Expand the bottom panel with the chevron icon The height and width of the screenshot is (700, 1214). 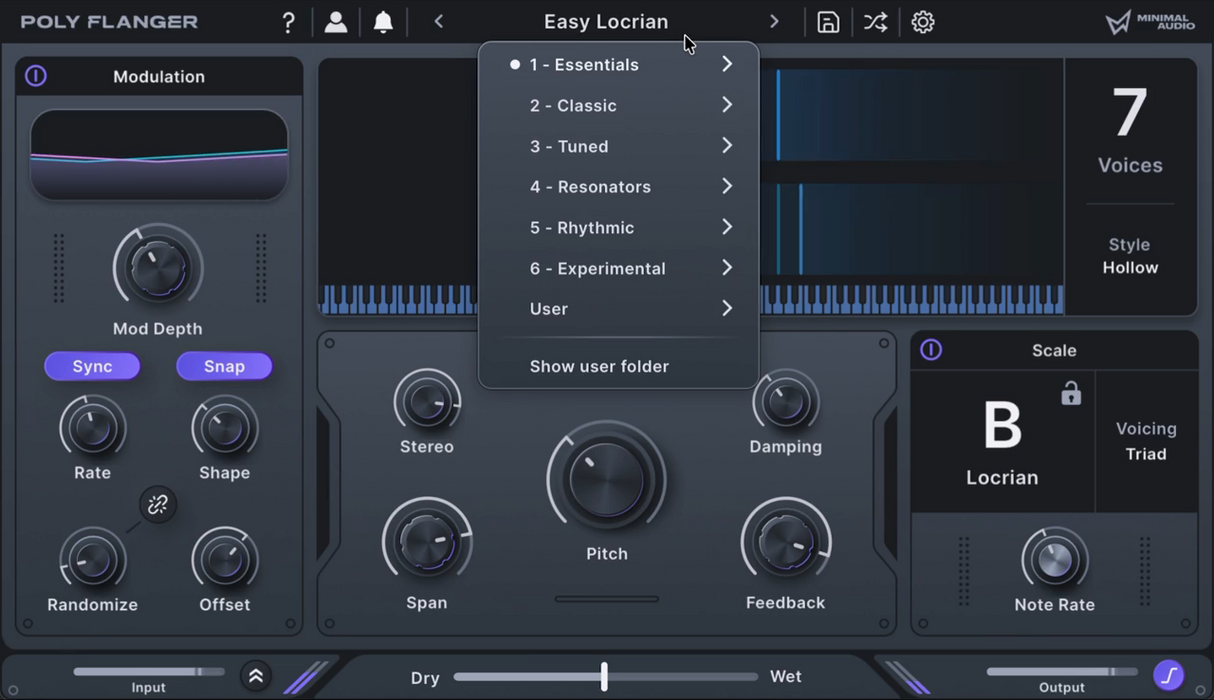[x=256, y=676]
